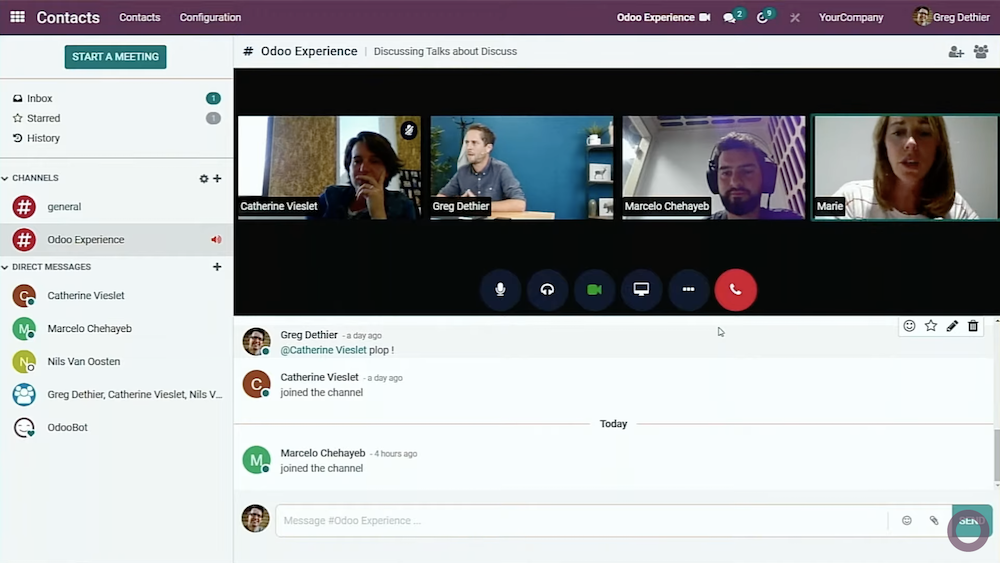Click the add user icon in header
The width and height of the screenshot is (1000, 563).
pyautogui.click(x=956, y=52)
